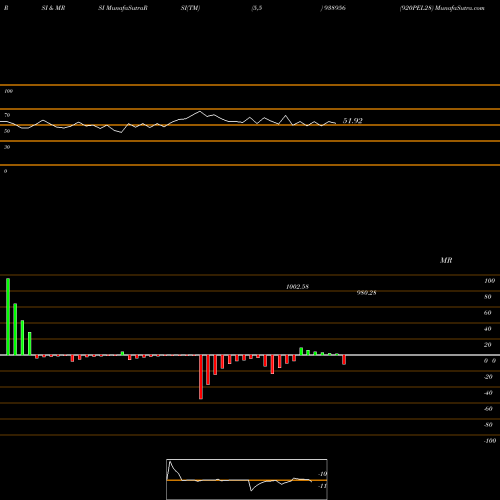The image size is (500, 500).
Task: Click the MR axis label -80
Action: pyautogui.click(x=488, y=425)
